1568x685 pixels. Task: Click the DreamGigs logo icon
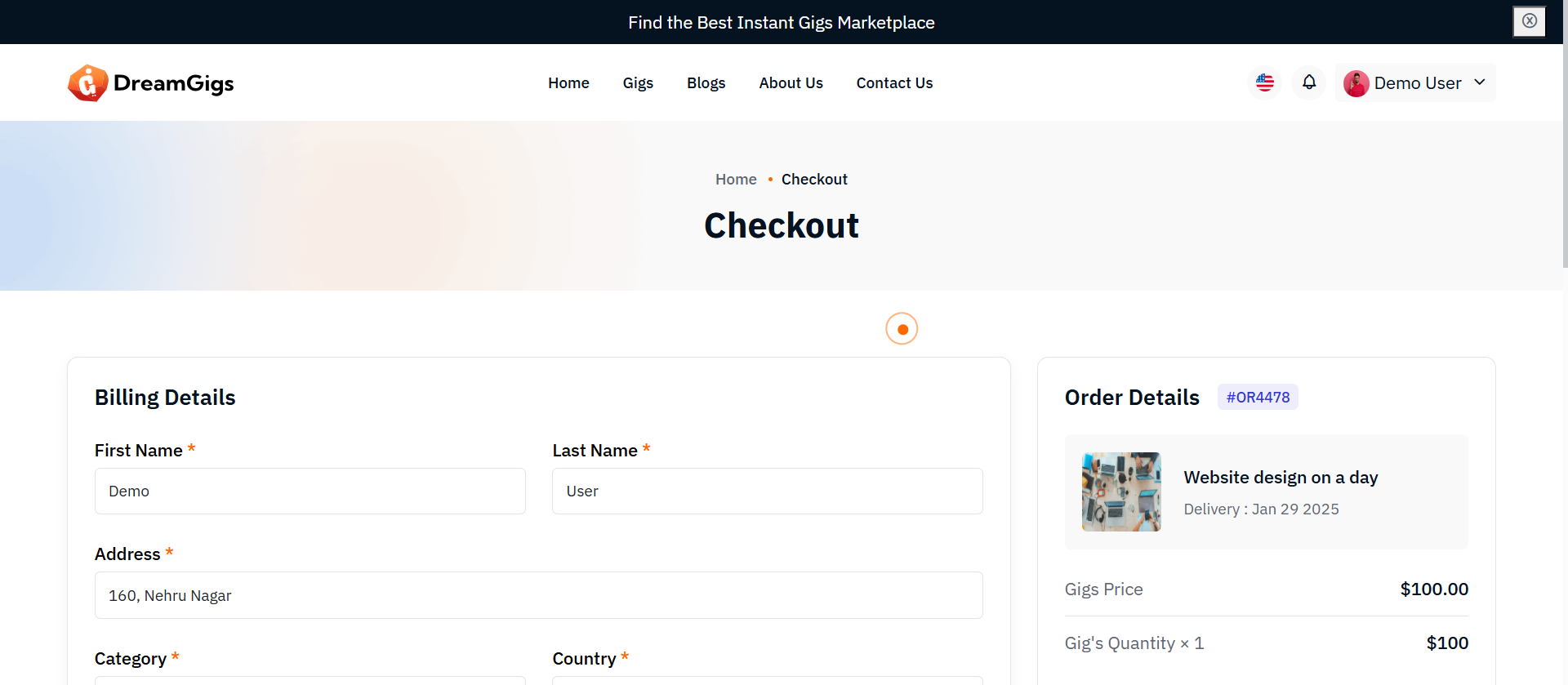[88, 83]
